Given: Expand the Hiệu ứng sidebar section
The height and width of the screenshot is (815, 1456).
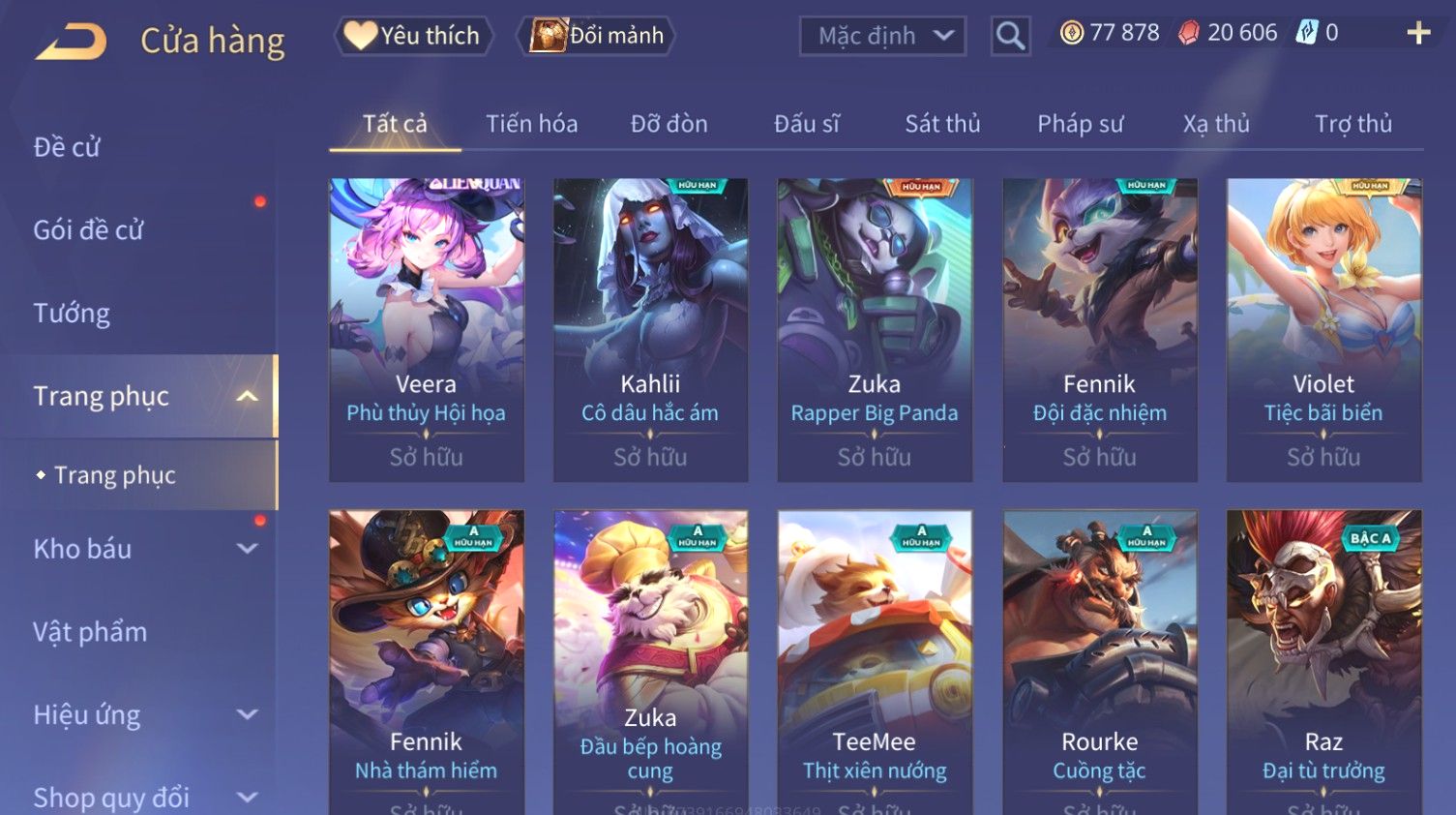Looking at the screenshot, I should point(248,715).
